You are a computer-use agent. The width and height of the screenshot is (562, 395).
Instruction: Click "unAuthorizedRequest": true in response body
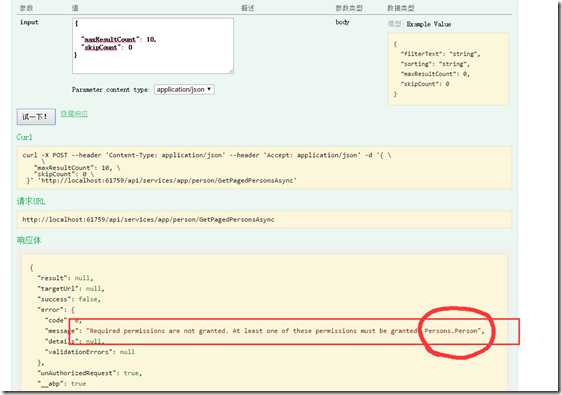tap(90, 373)
